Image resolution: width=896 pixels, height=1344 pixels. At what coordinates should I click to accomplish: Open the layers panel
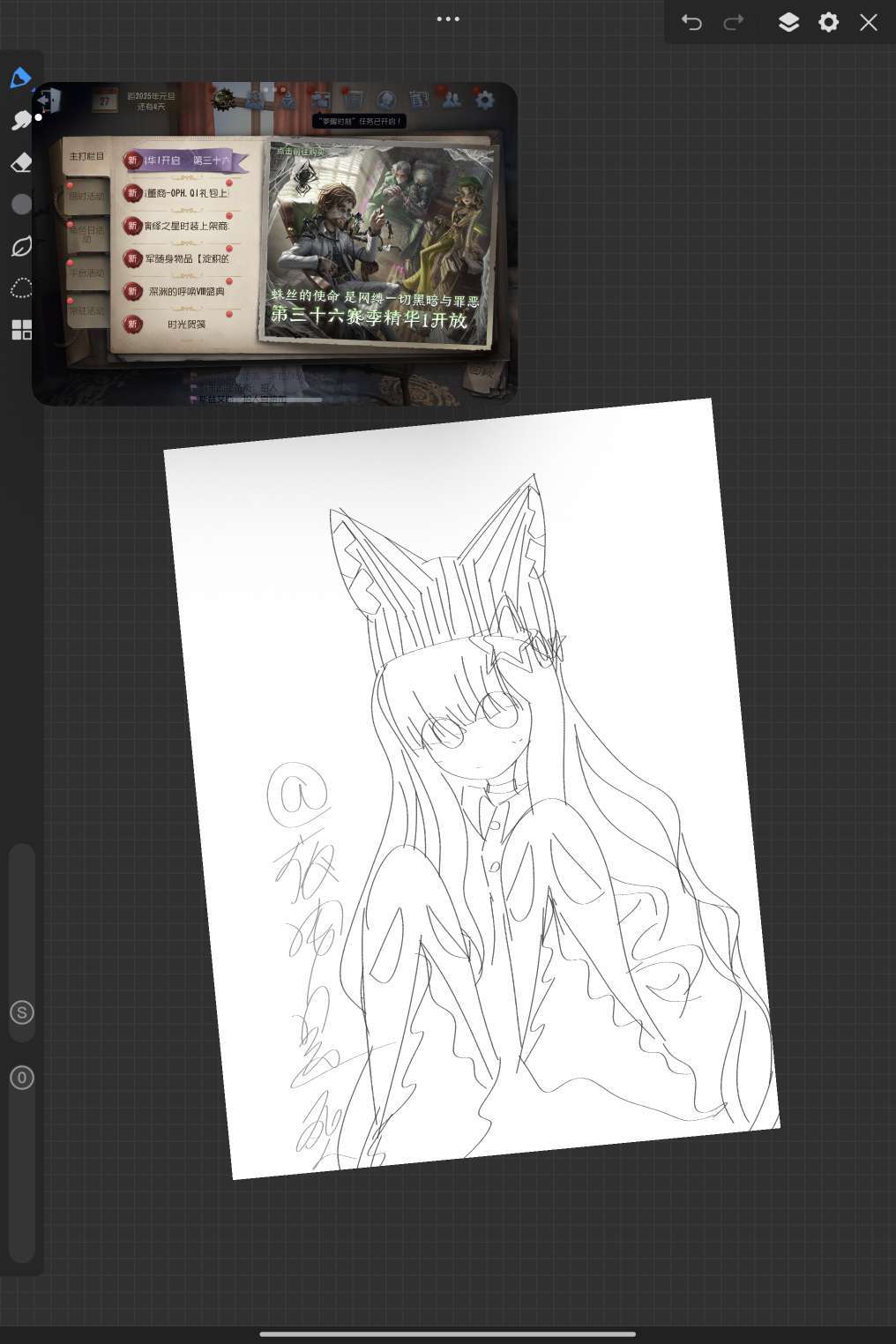coord(788,22)
